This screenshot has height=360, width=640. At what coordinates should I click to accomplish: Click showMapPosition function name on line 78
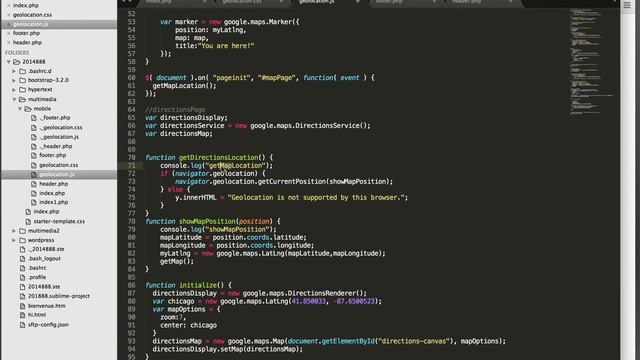click(x=207, y=221)
